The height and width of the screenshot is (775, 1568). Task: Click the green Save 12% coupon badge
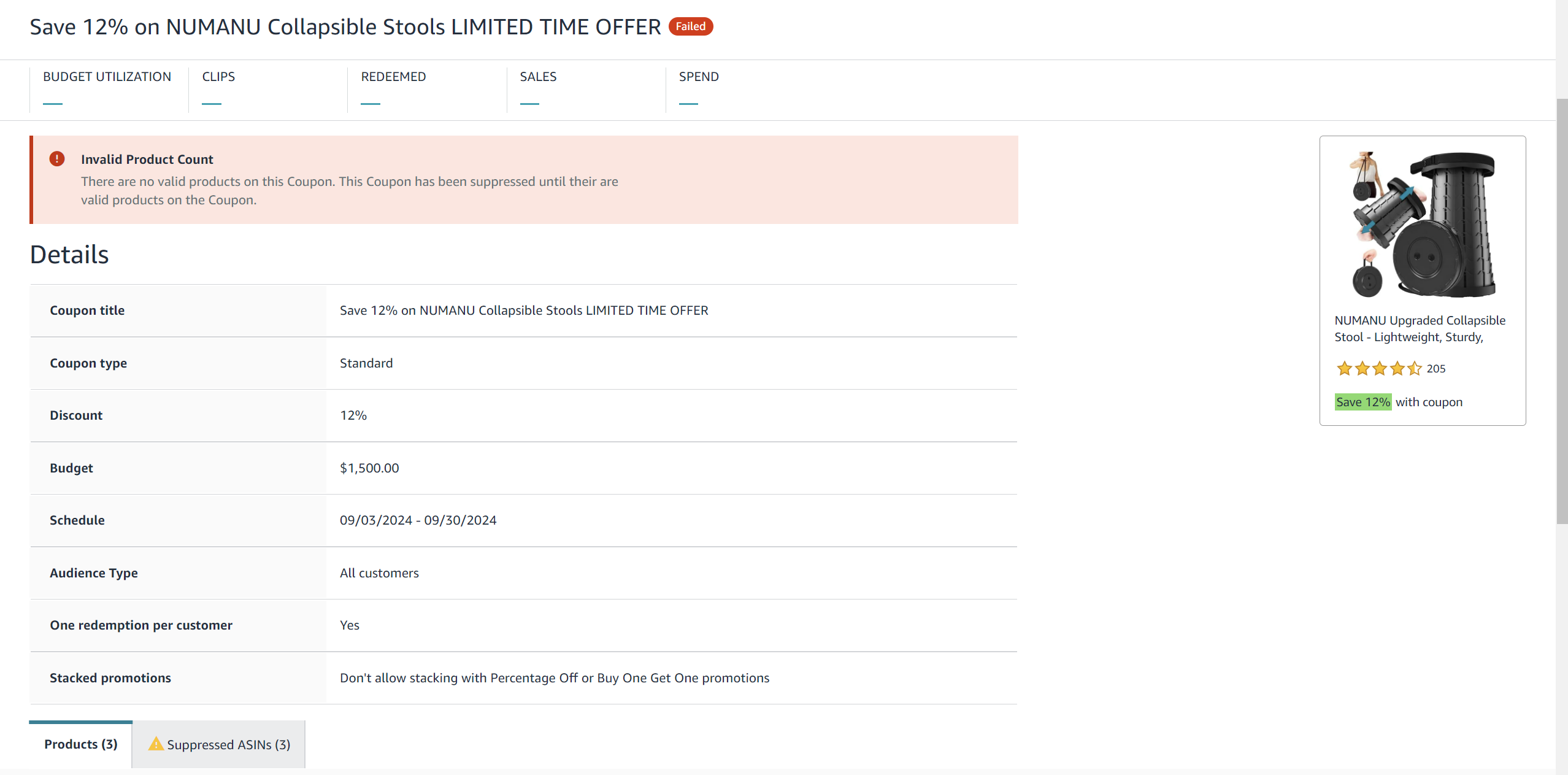(x=1362, y=402)
